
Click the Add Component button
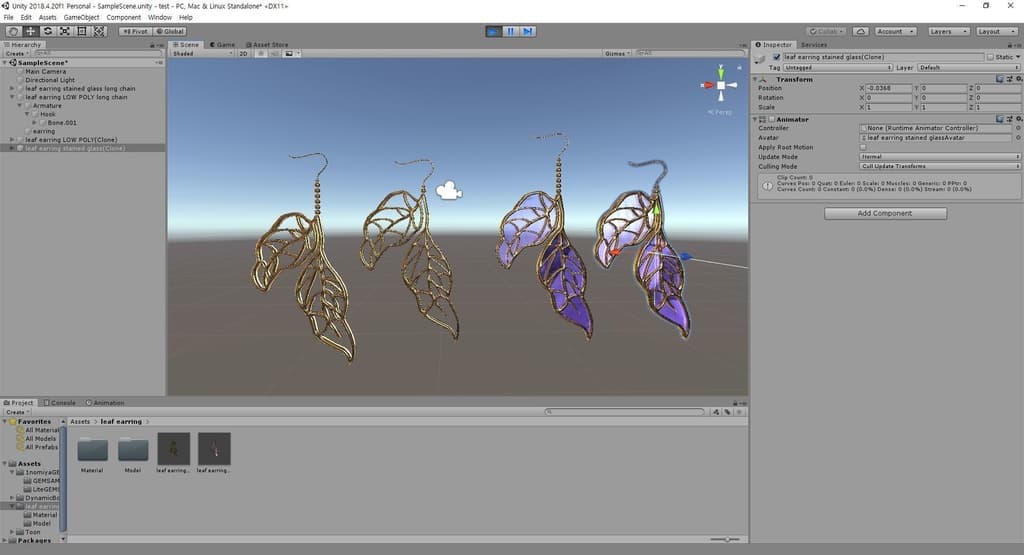pyautogui.click(x=885, y=213)
